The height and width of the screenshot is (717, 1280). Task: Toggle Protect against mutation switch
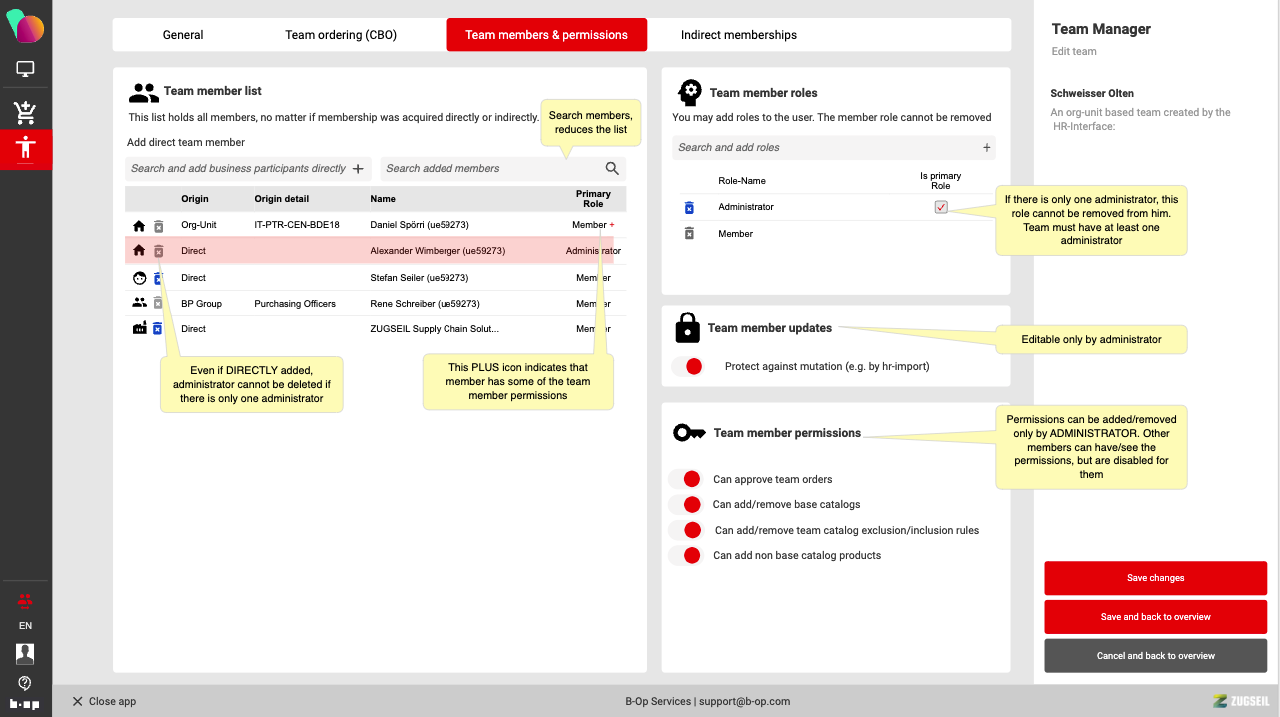coord(688,367)
